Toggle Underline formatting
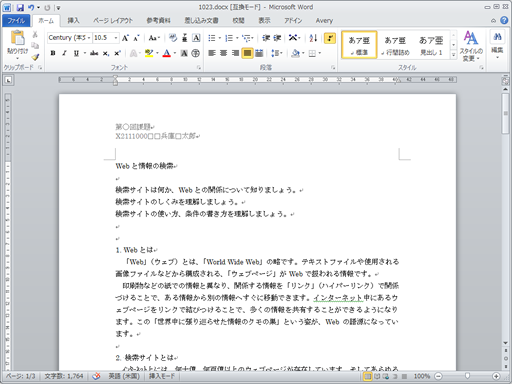 [76, 53]
